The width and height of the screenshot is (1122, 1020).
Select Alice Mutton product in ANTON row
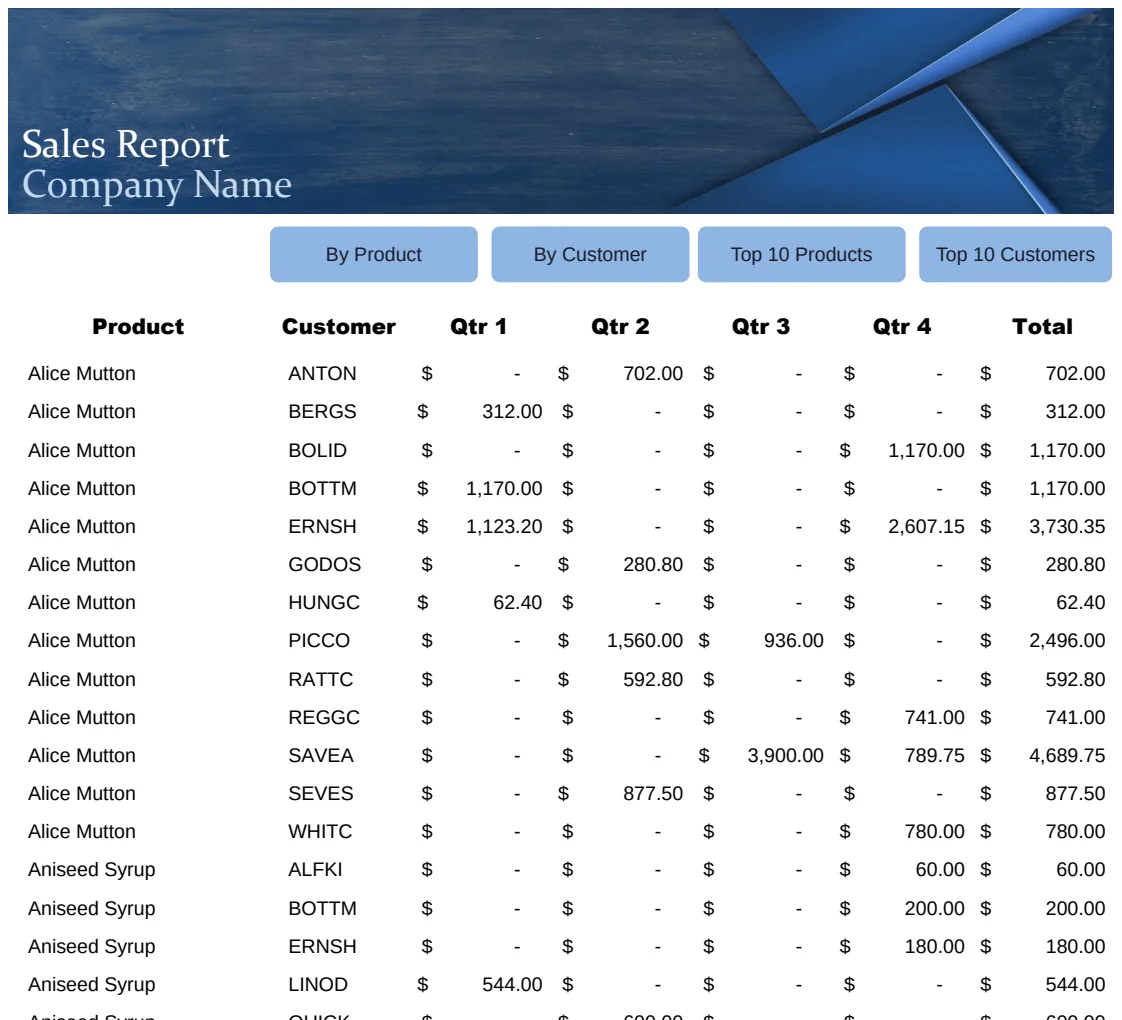pos(82,374)
